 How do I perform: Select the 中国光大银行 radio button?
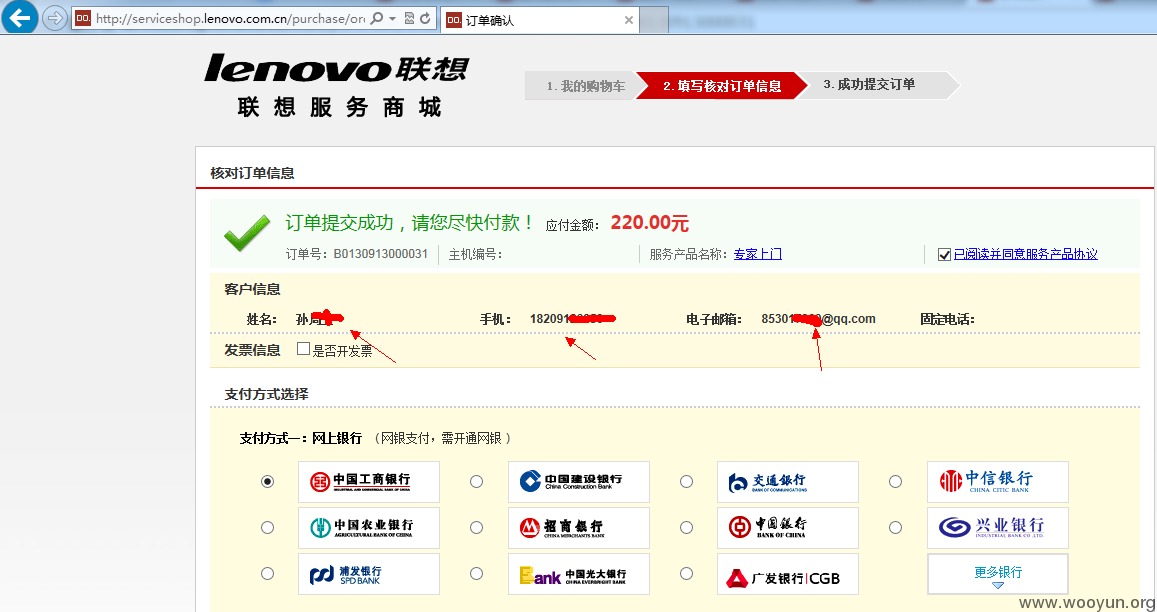477,574
